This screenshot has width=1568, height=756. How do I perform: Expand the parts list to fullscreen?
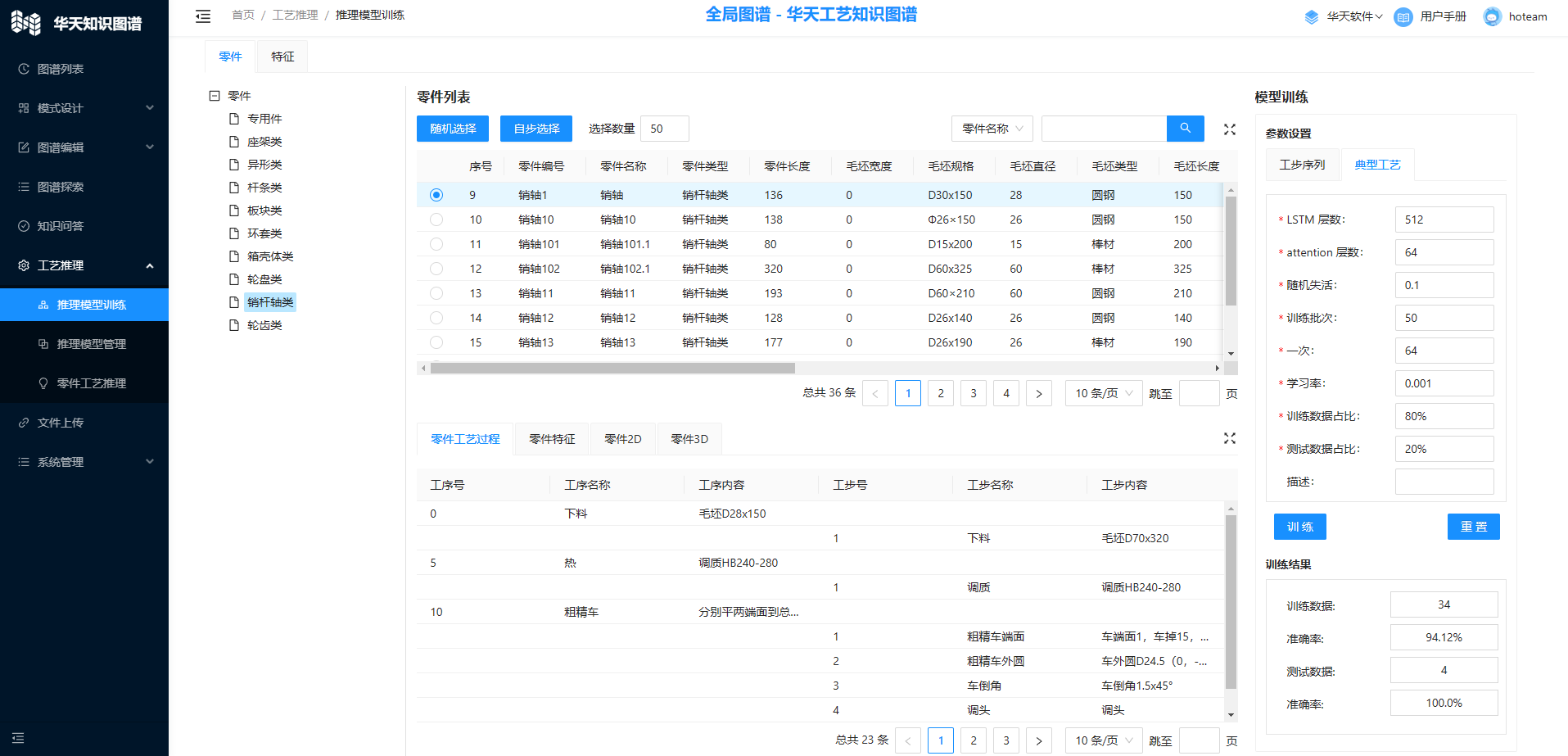[1229, 129]
